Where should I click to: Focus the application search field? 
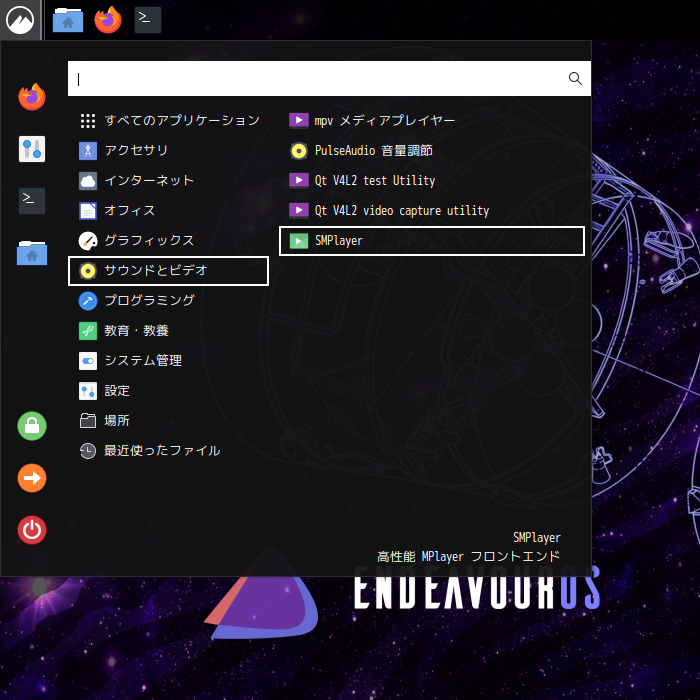[329, 79]
